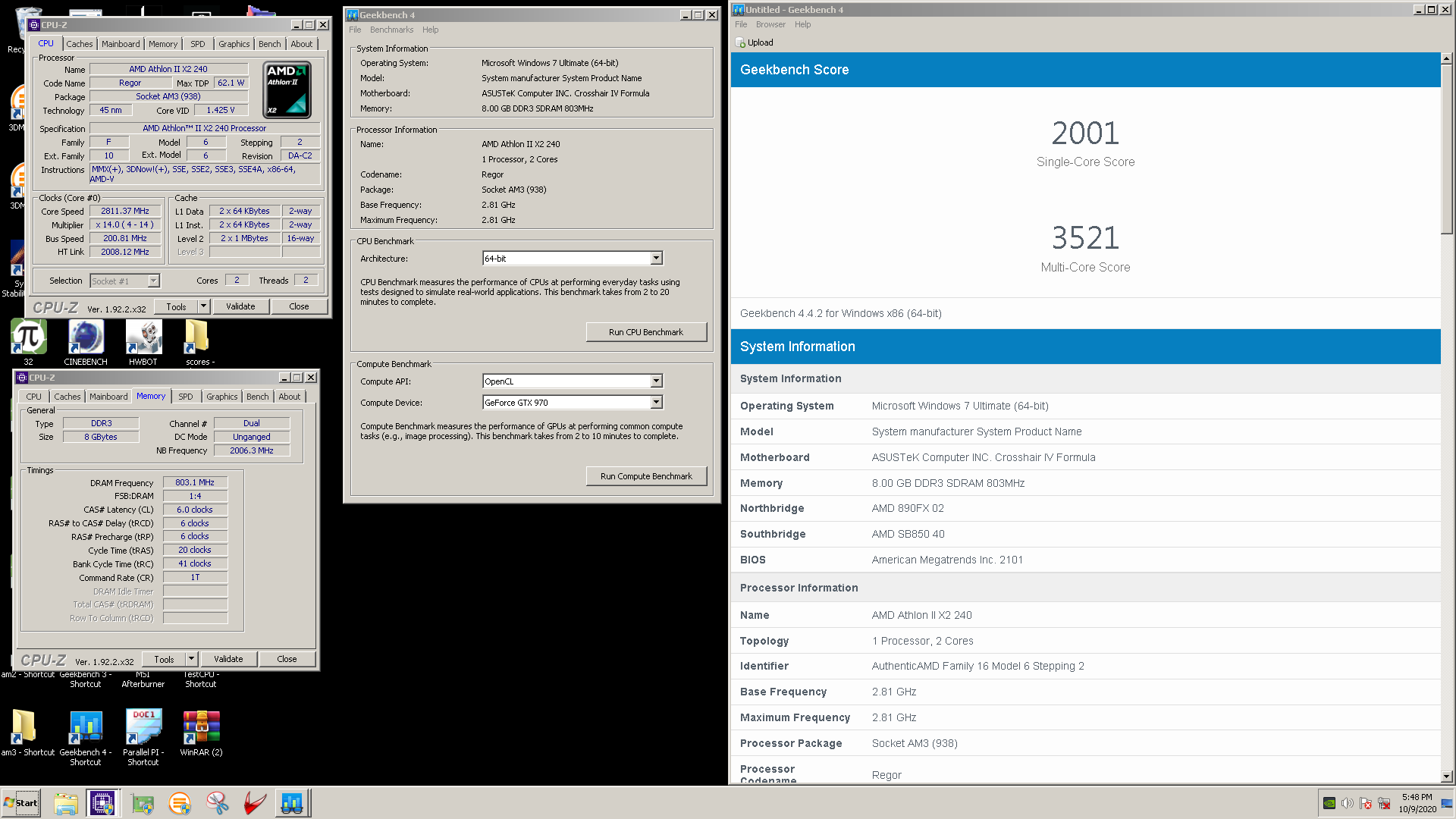The image size is (1456, 819).
Task: Click the Tools button in top CPU-Z window
Action: coord(176,306)
